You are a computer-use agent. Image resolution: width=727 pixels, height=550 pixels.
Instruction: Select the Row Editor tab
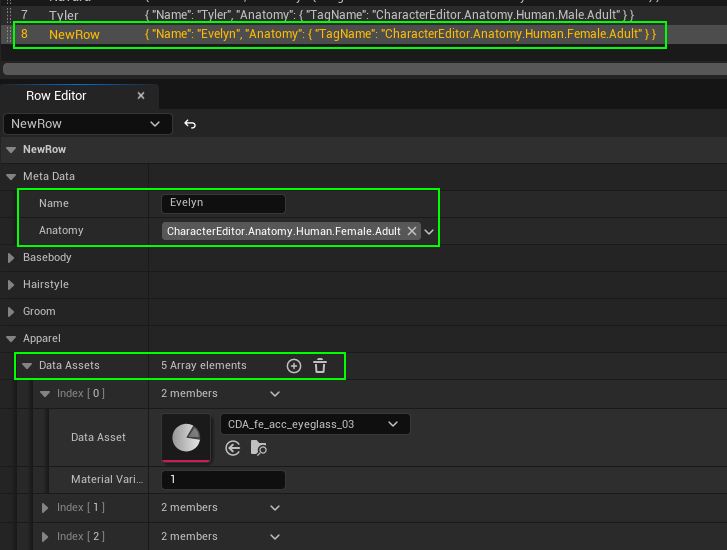coord(56,96)
